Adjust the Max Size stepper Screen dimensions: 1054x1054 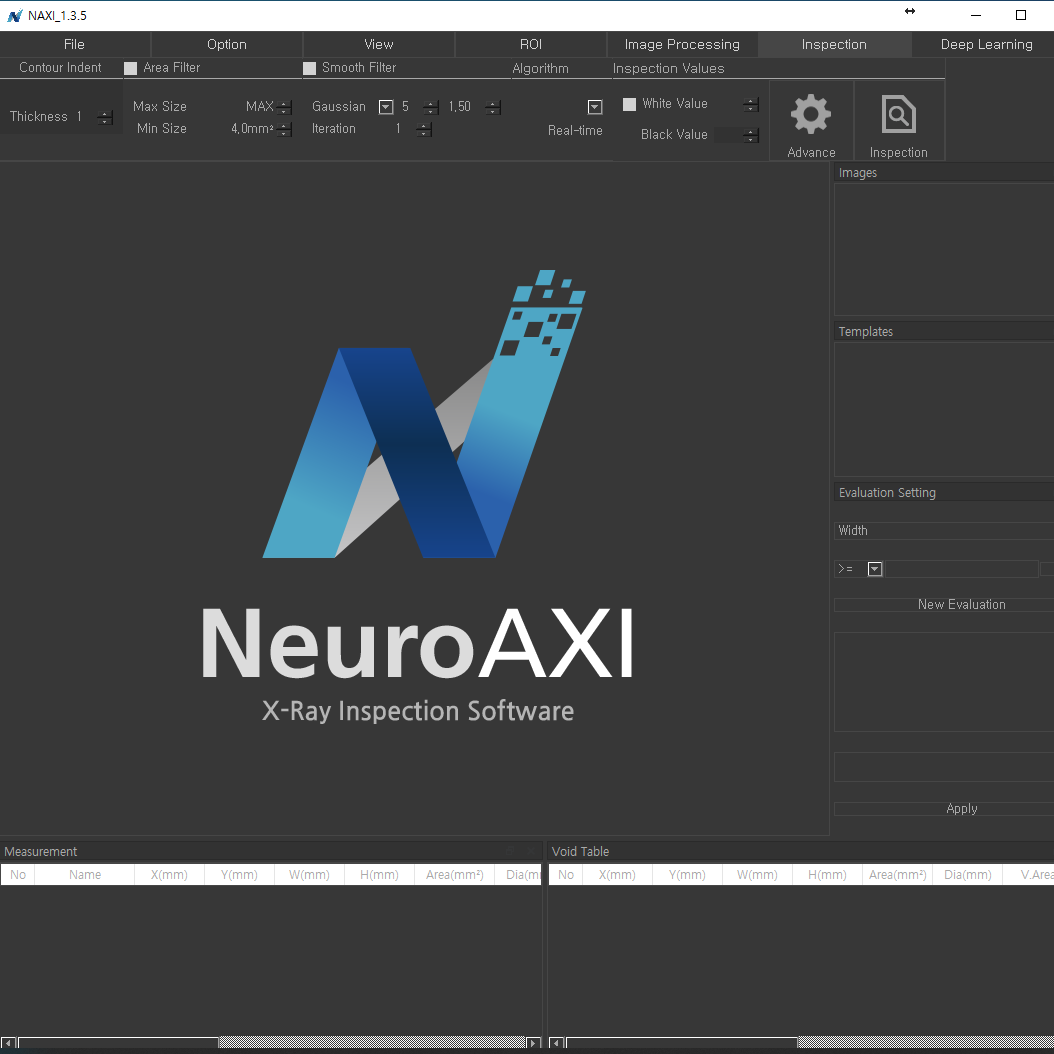(284, 108)
